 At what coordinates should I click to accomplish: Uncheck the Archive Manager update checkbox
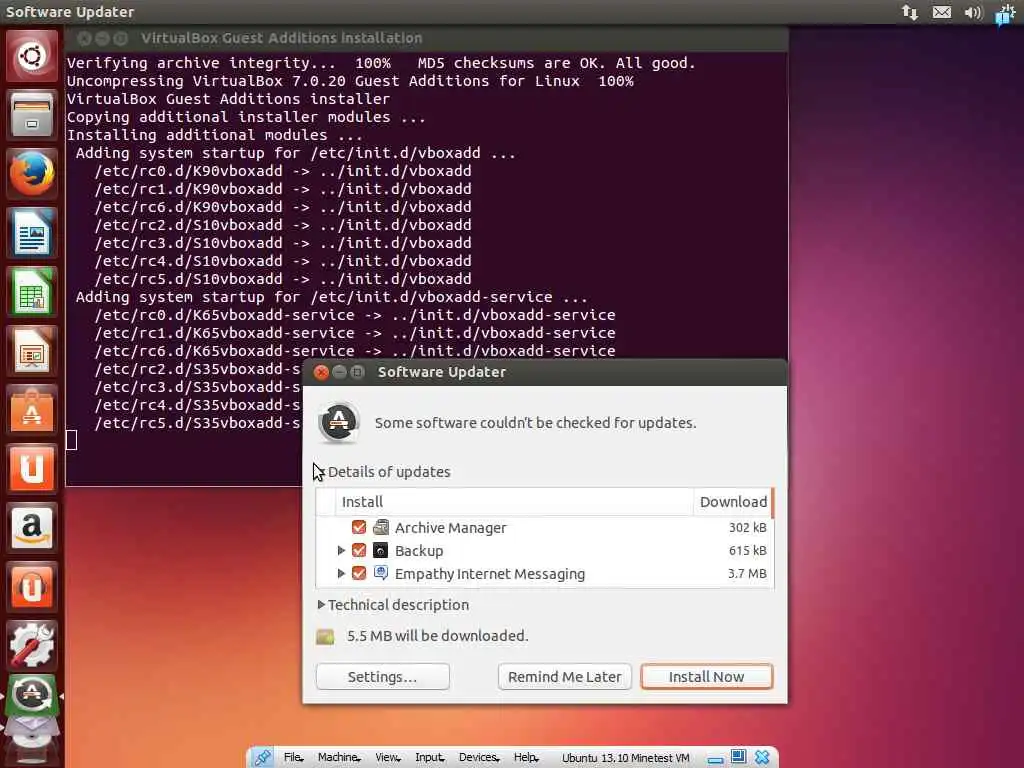(359, 527)
